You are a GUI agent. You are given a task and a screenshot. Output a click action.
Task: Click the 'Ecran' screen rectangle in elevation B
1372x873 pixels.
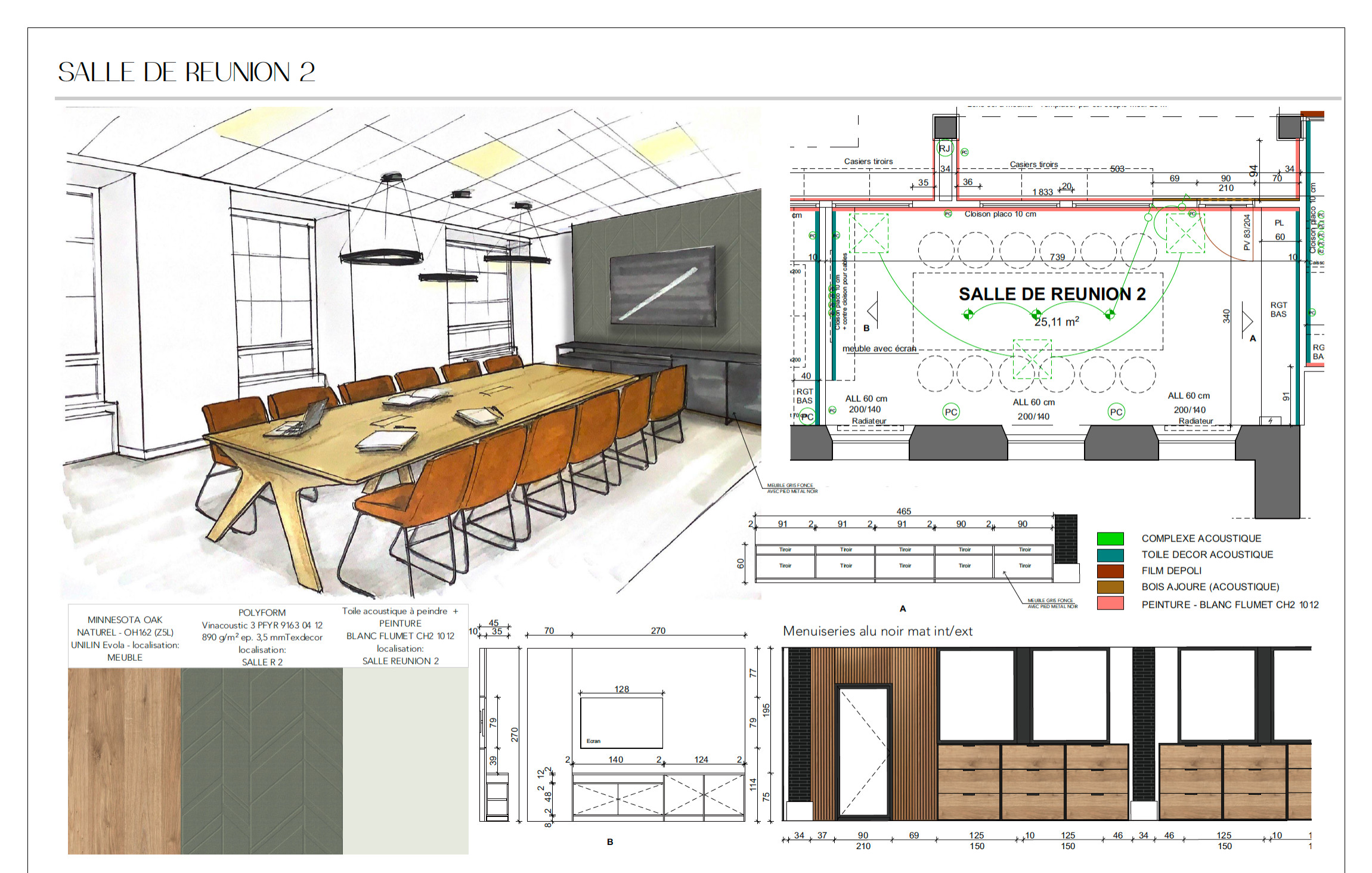[x=621, y=723]
